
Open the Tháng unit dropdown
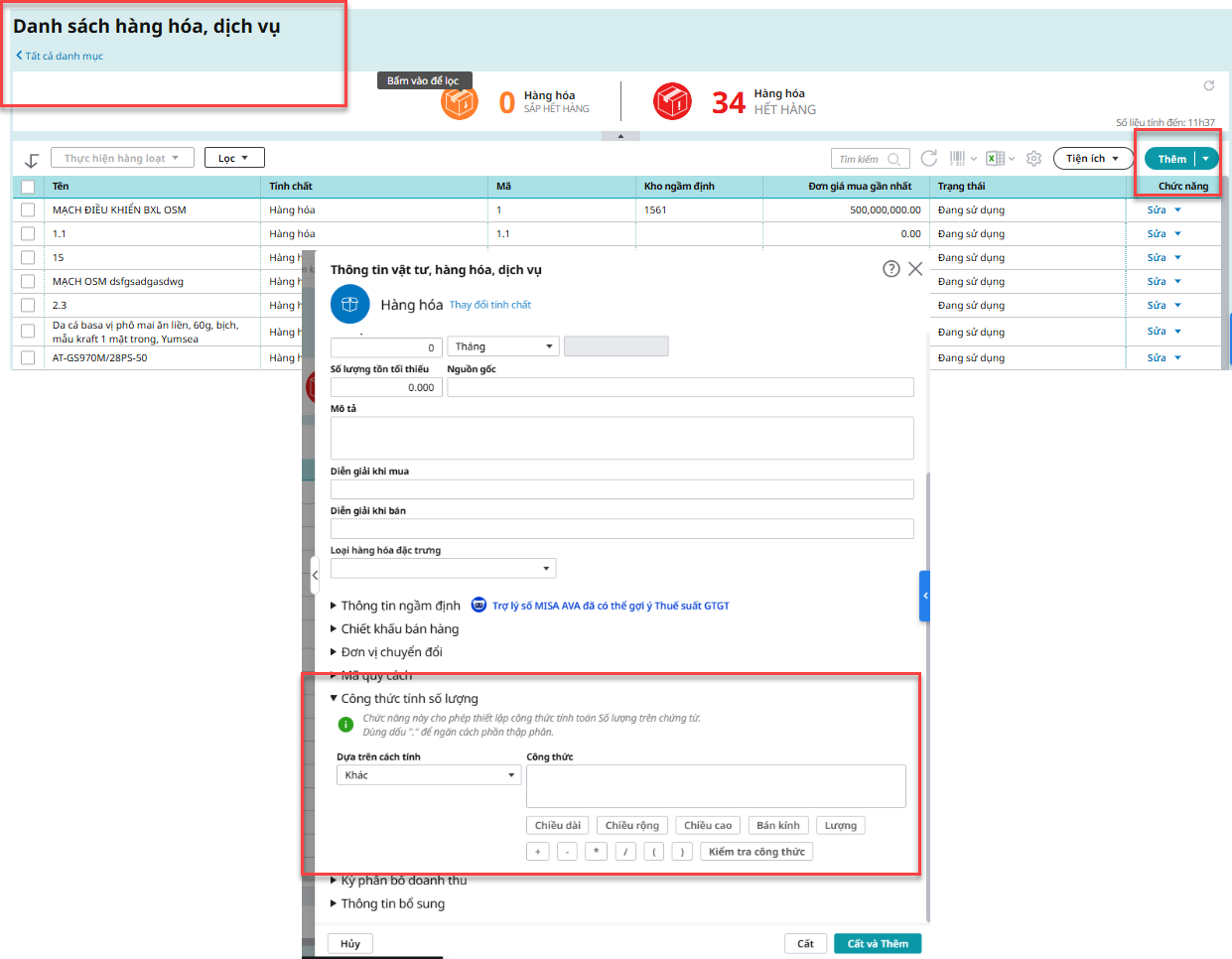[x=503, y=346]
